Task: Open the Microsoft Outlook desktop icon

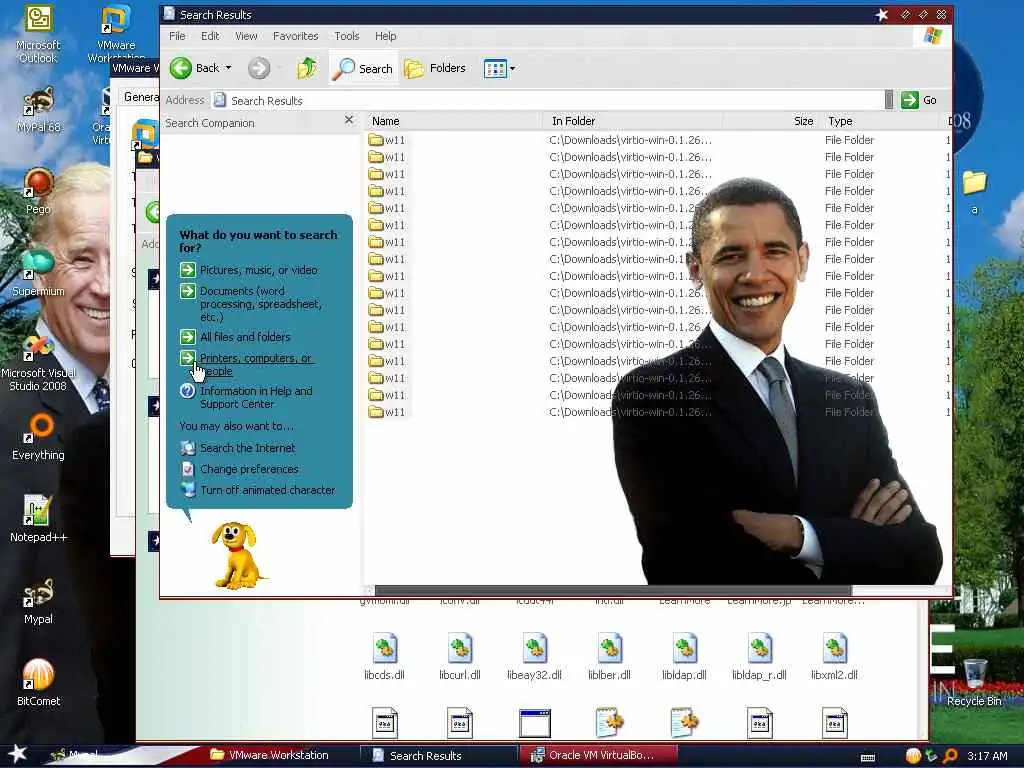Action: 38,34
